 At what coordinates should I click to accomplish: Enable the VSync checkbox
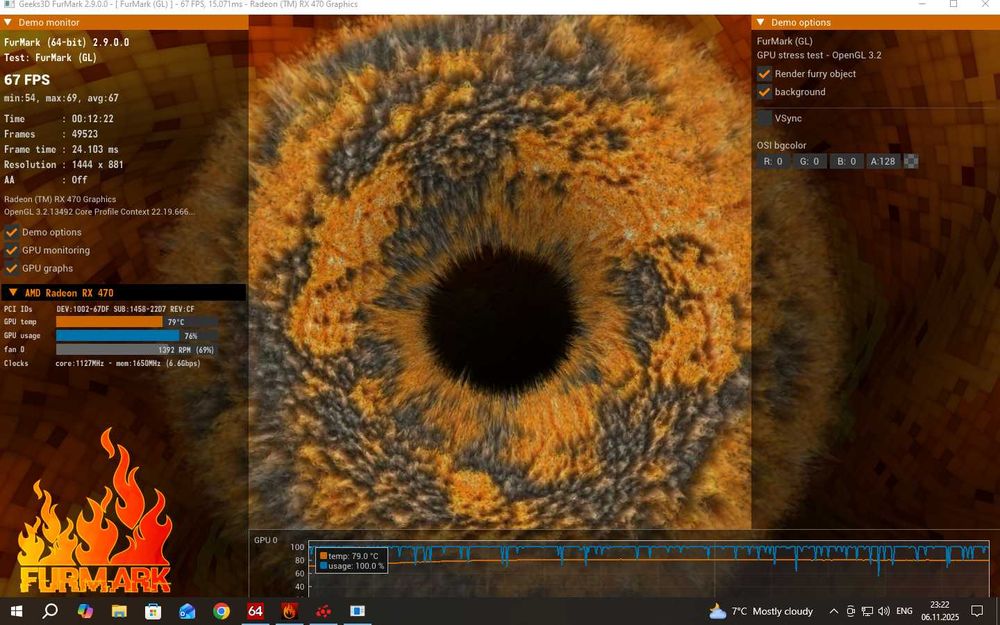click(765, 118)
